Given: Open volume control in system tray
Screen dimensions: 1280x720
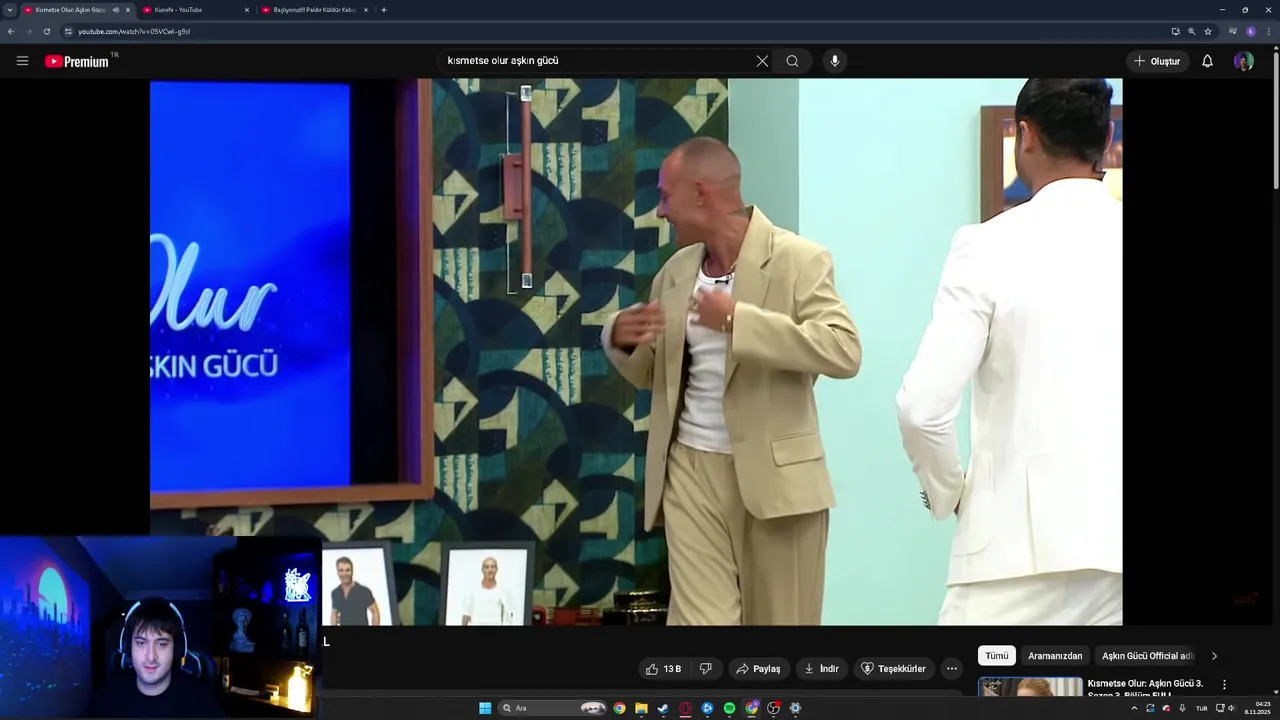Looking at the screenshot, I should tap(1231, 708).
